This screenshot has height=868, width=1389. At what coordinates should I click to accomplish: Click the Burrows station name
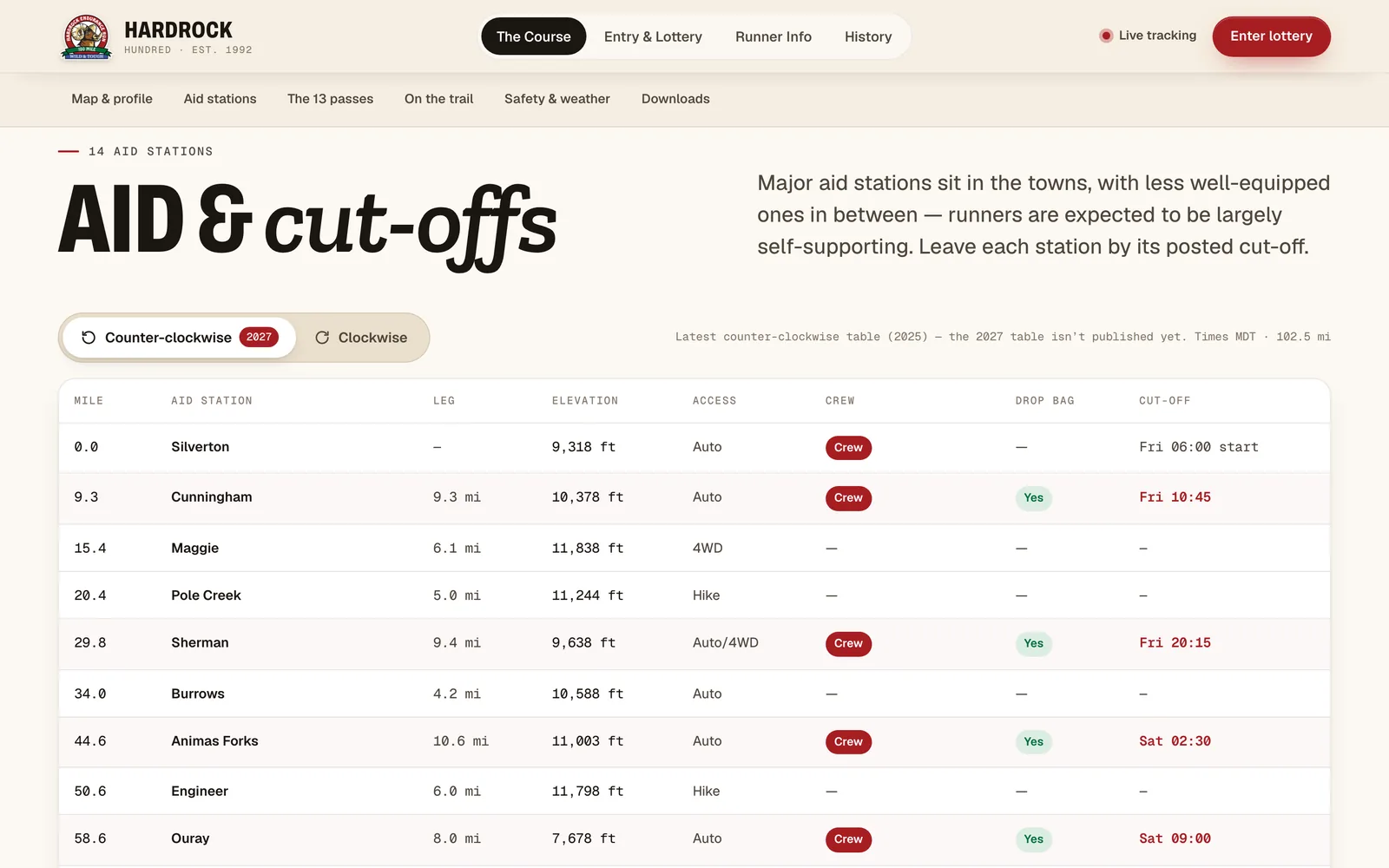pos(198,694)
